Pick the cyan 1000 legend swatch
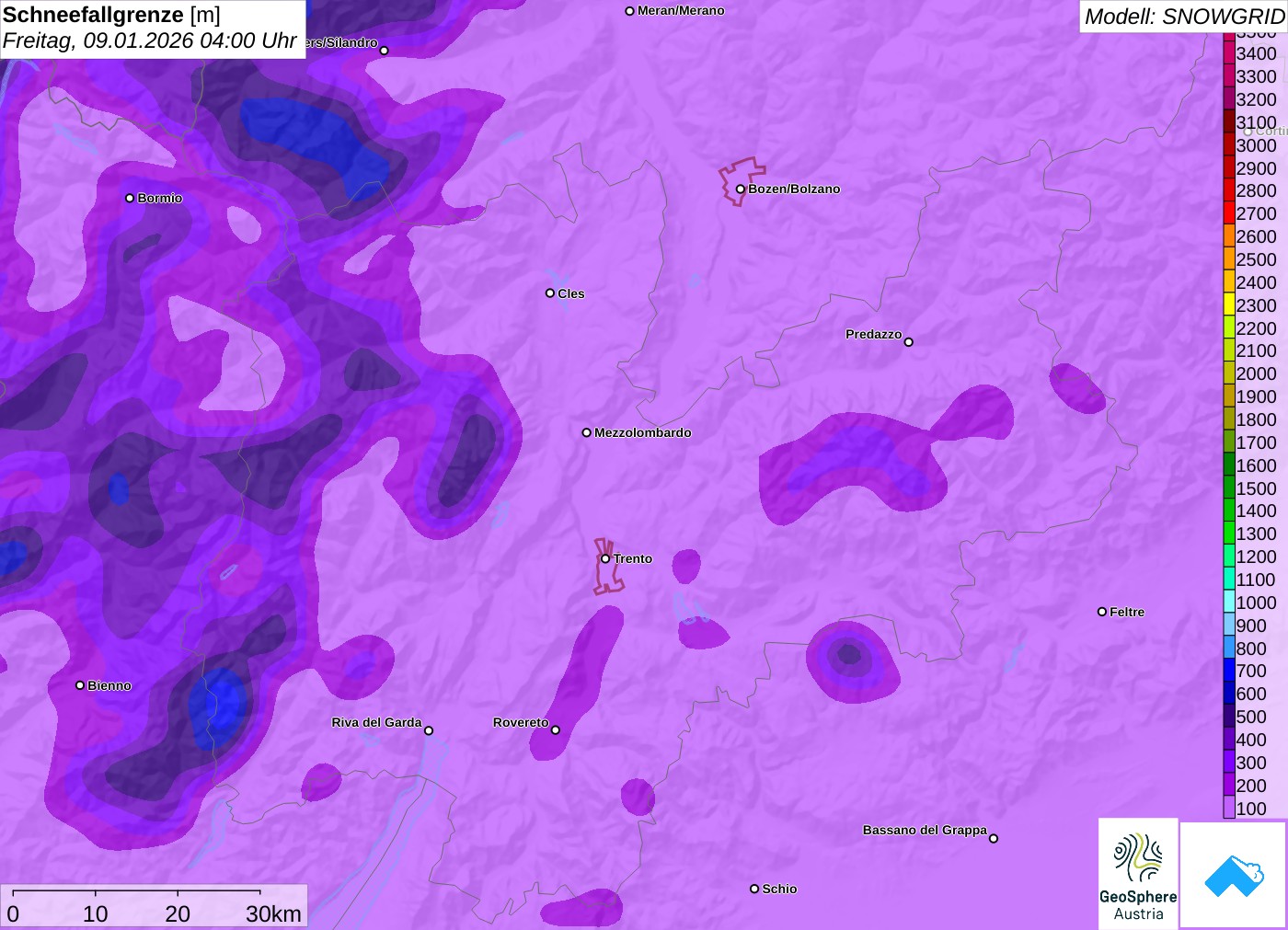1288x930 pixels. coord(1229,603)
